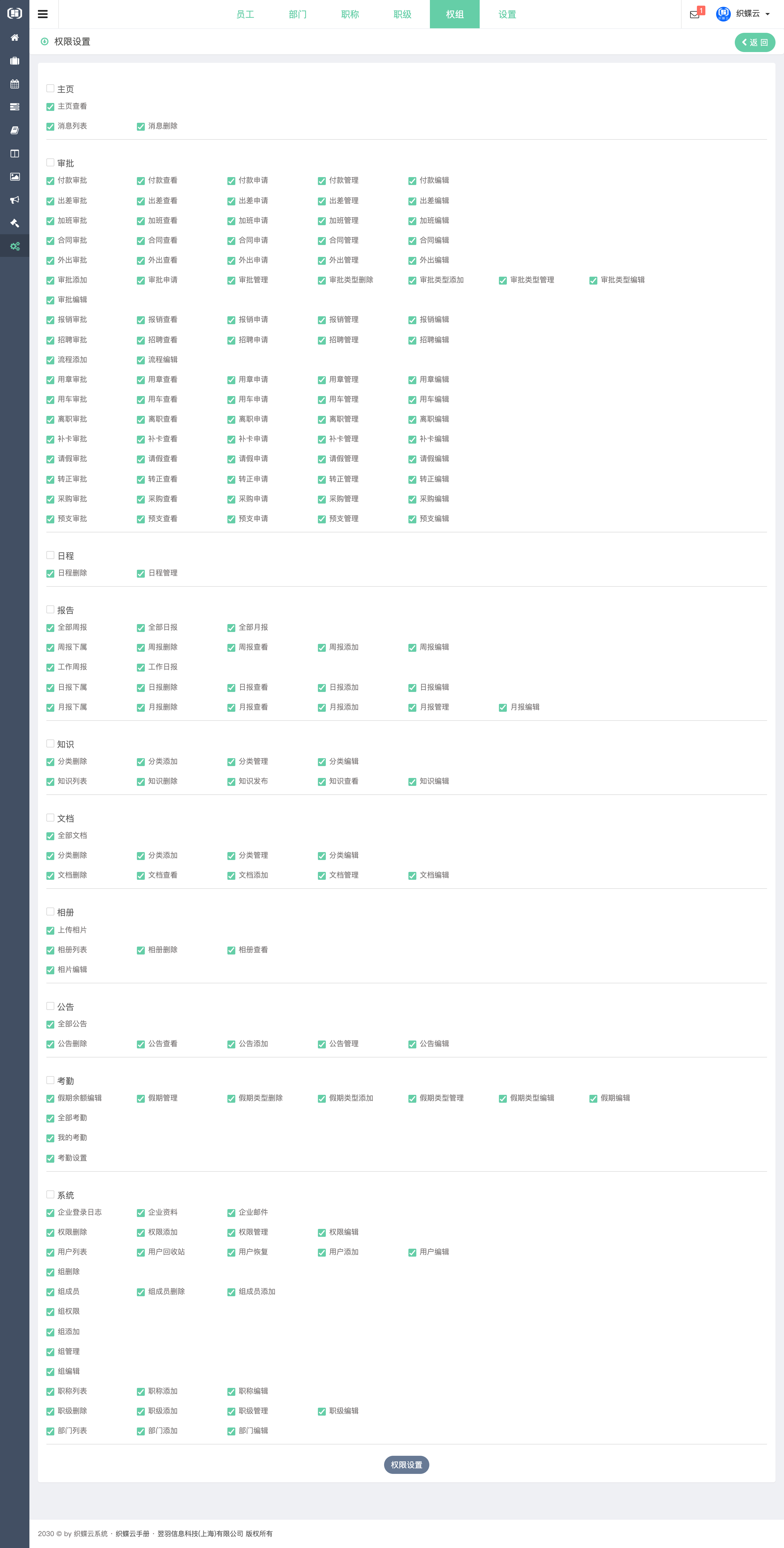Click the 返回 back button
The height and width of the screenshot is (1548, 784).
click(x=755, y=43)
